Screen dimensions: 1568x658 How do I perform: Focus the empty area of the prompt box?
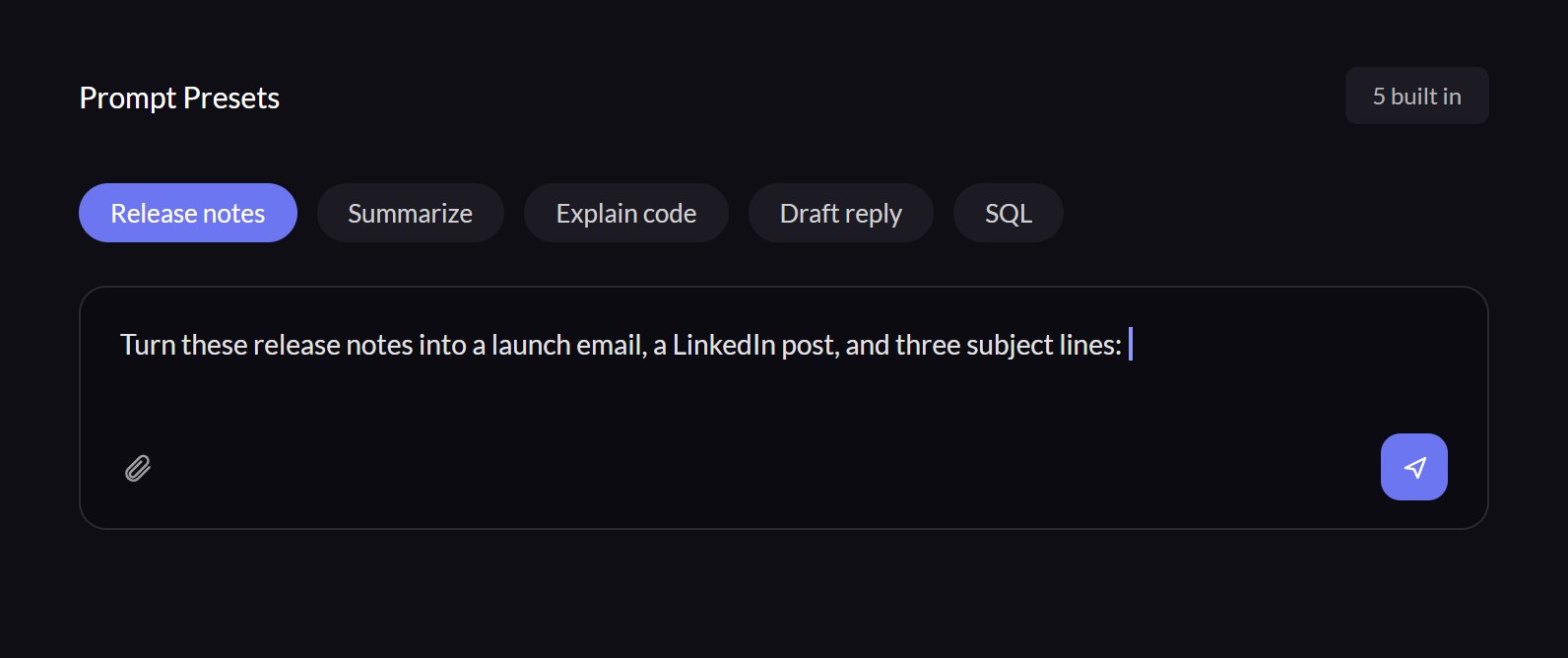pos(783,398)
